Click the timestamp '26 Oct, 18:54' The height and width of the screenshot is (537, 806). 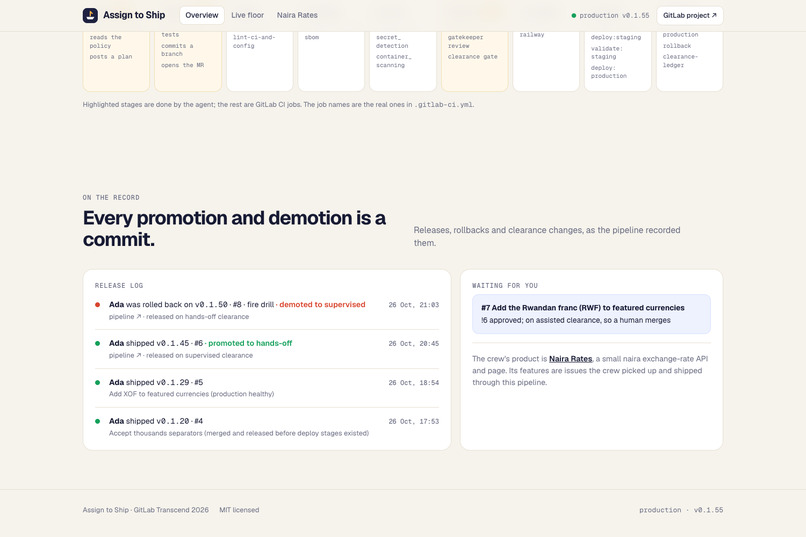click(x=414, y=383)
